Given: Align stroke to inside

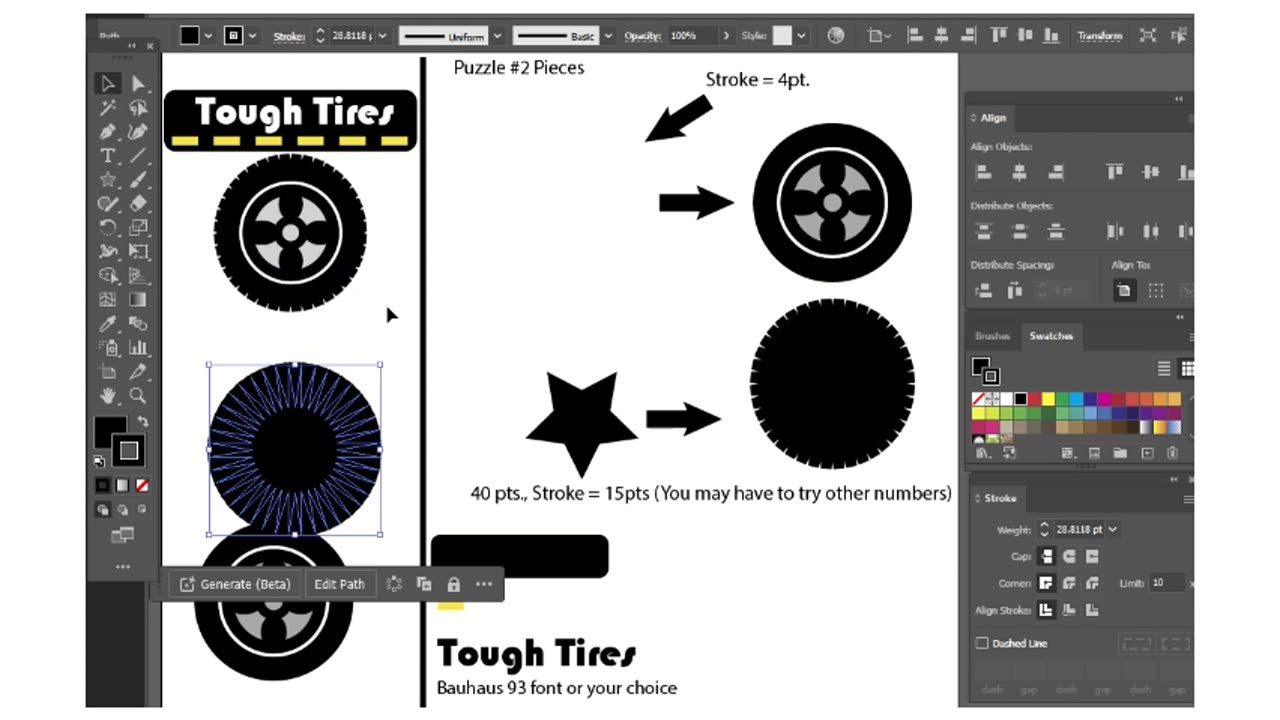Looking at the screenshot, I should tap(1069, 609).
